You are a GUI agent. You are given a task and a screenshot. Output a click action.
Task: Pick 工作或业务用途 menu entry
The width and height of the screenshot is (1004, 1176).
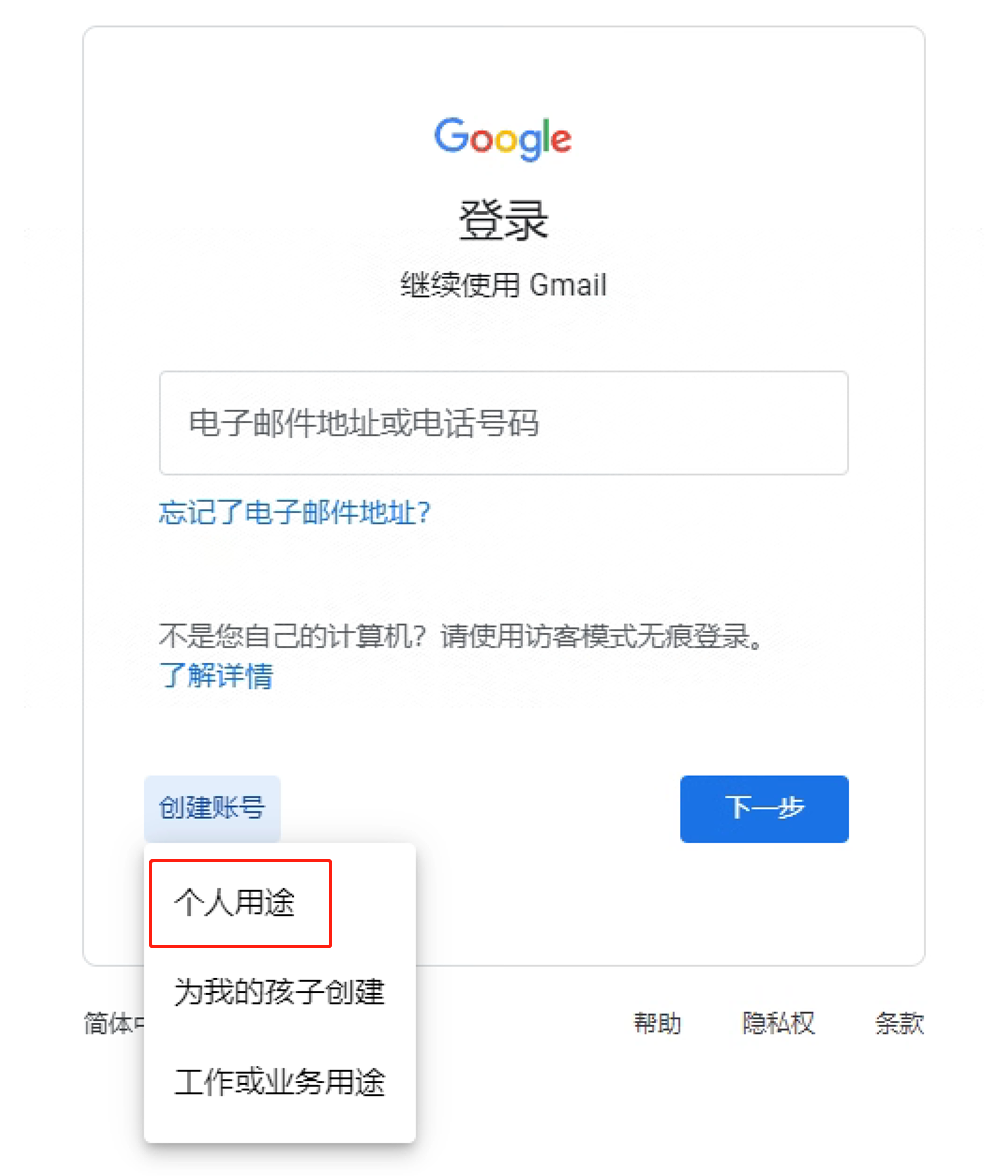[x=279, y=1082]
